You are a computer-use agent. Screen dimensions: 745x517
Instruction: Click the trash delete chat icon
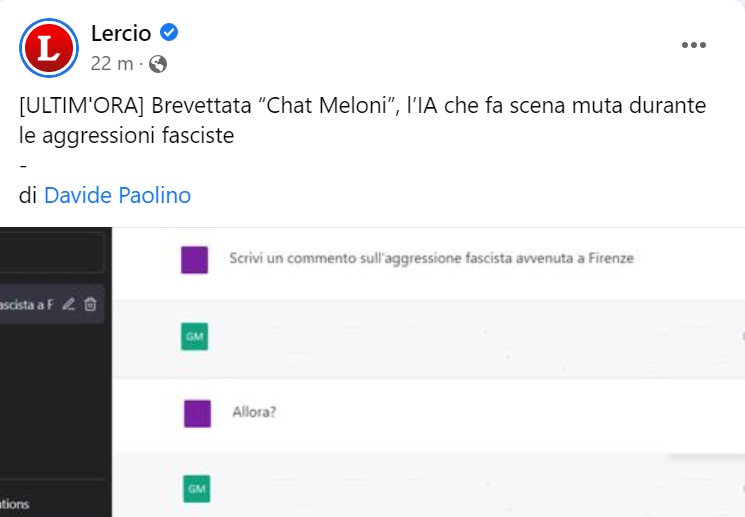point(90,304)
